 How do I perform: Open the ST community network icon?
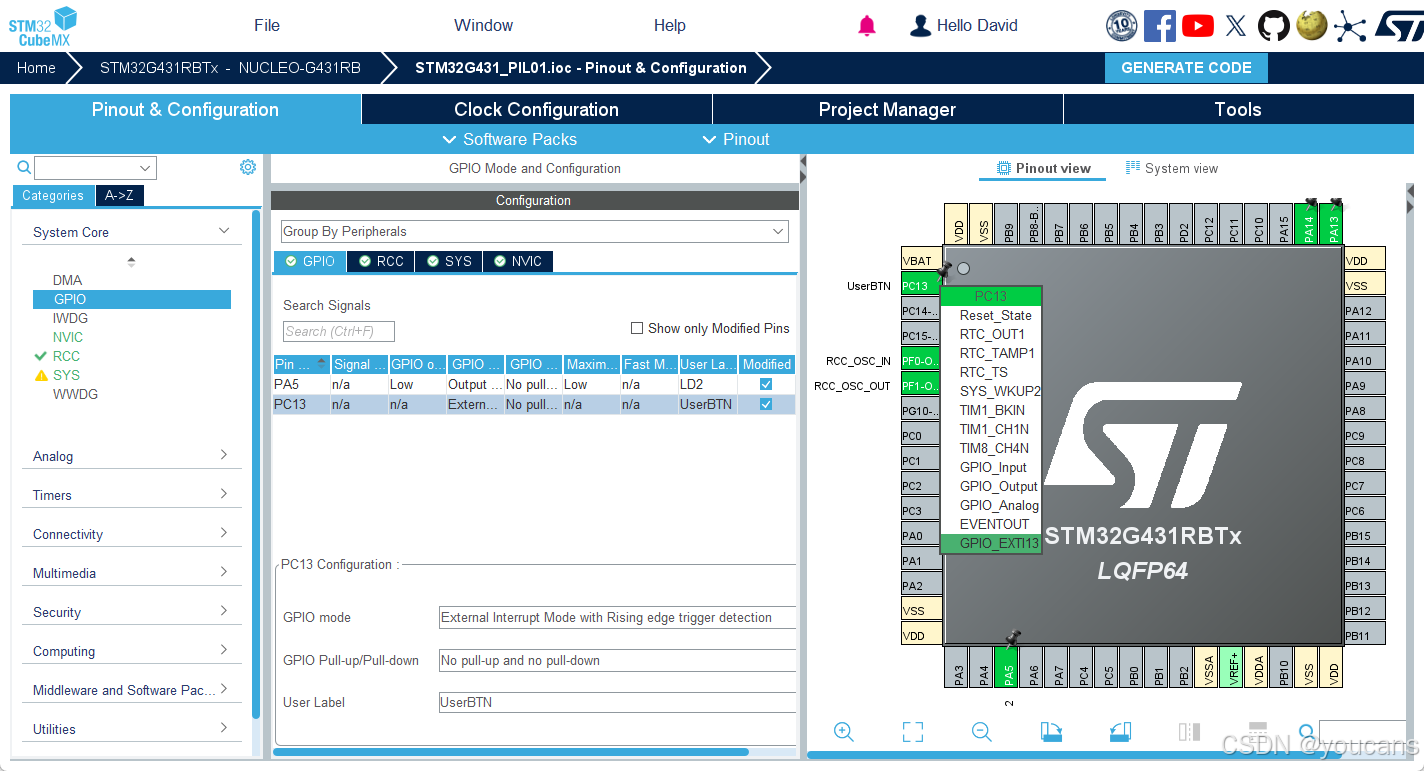coord(1350,26)
